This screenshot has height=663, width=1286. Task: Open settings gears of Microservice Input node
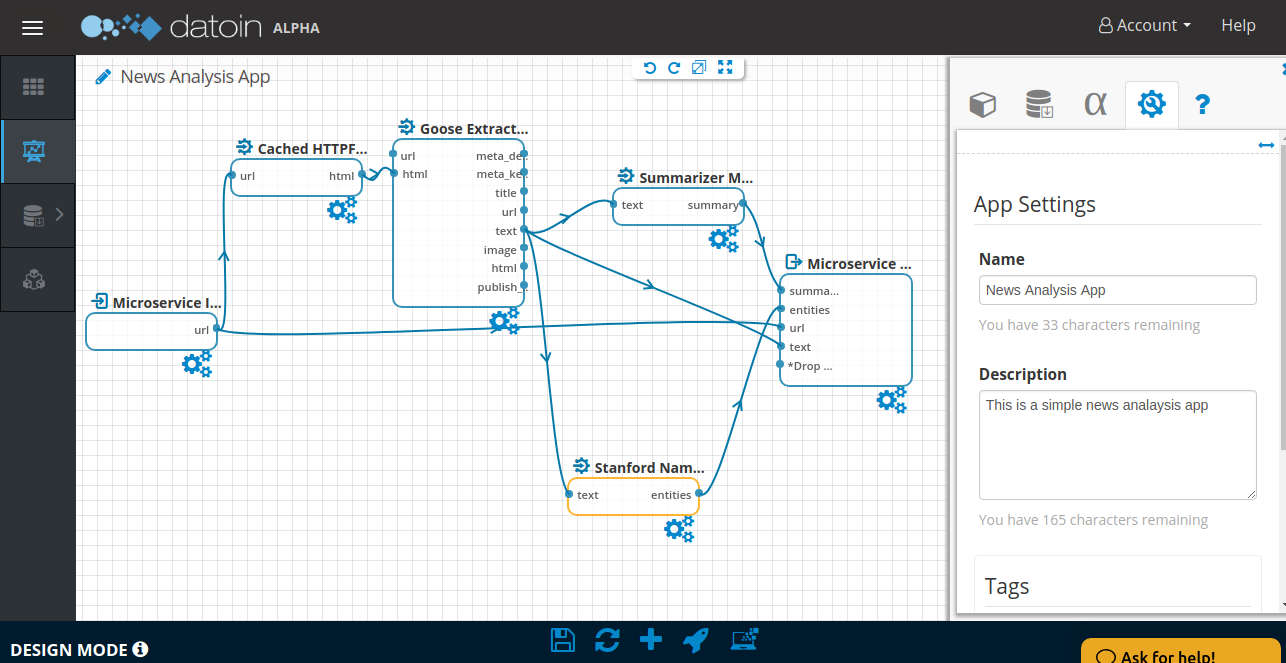197,364
